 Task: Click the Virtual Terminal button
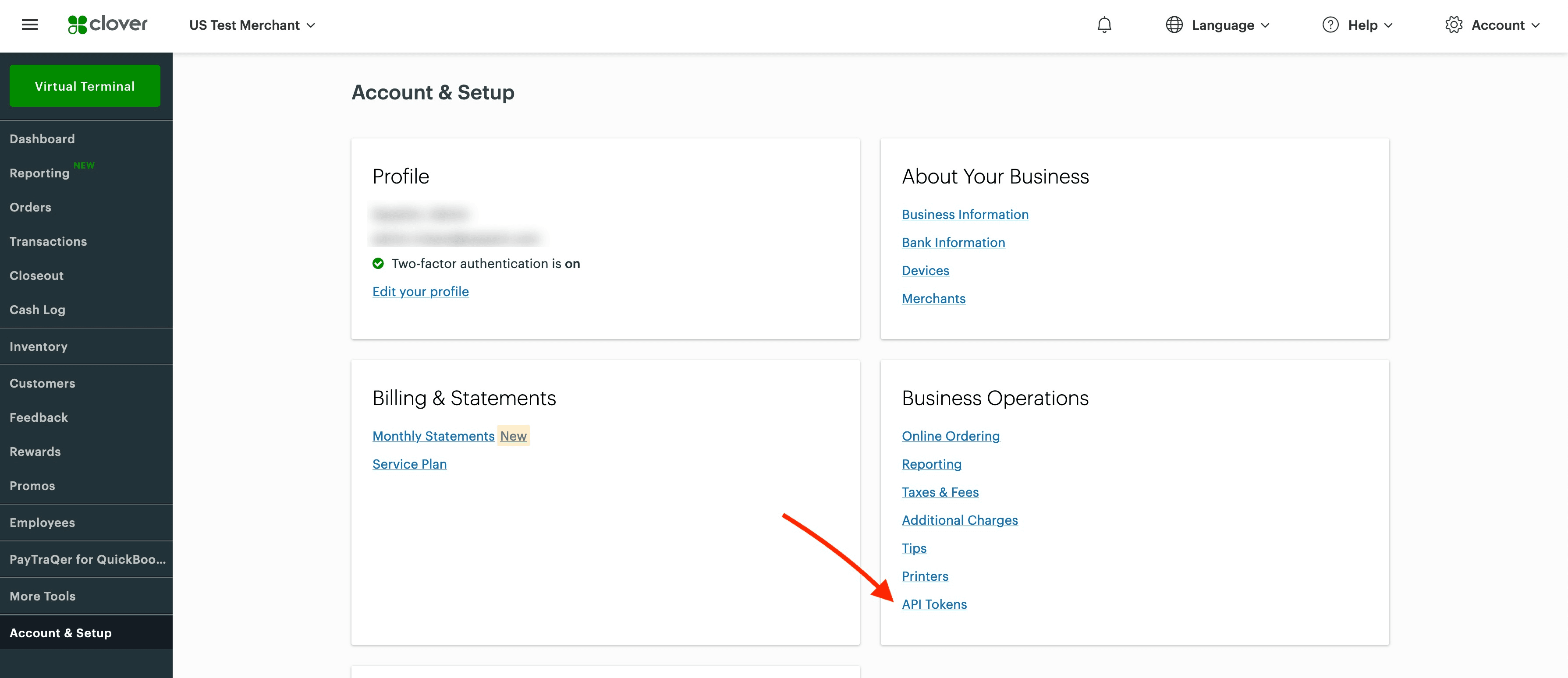point(84,86)
